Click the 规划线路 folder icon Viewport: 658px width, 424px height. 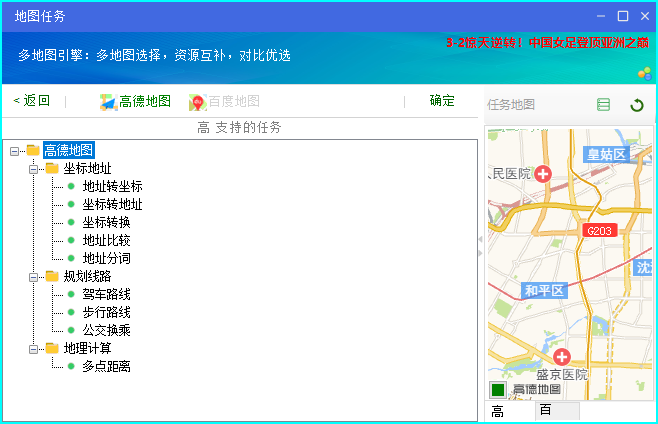click(52, 276)
